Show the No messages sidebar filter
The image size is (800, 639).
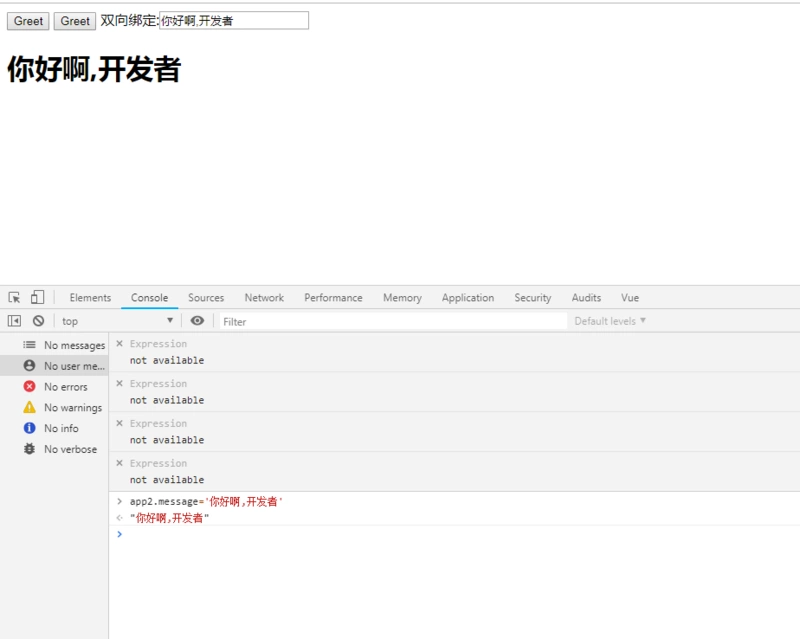click(x=73, y=345)
